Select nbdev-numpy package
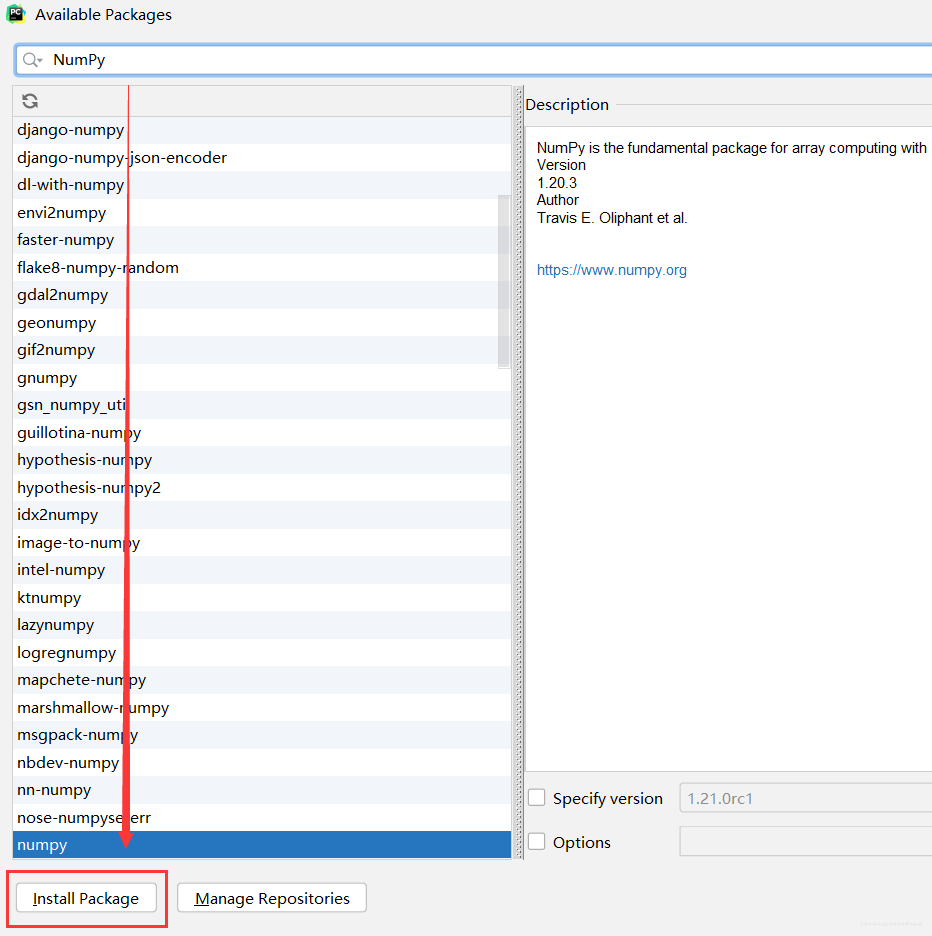932x936 pixels. 262,762
